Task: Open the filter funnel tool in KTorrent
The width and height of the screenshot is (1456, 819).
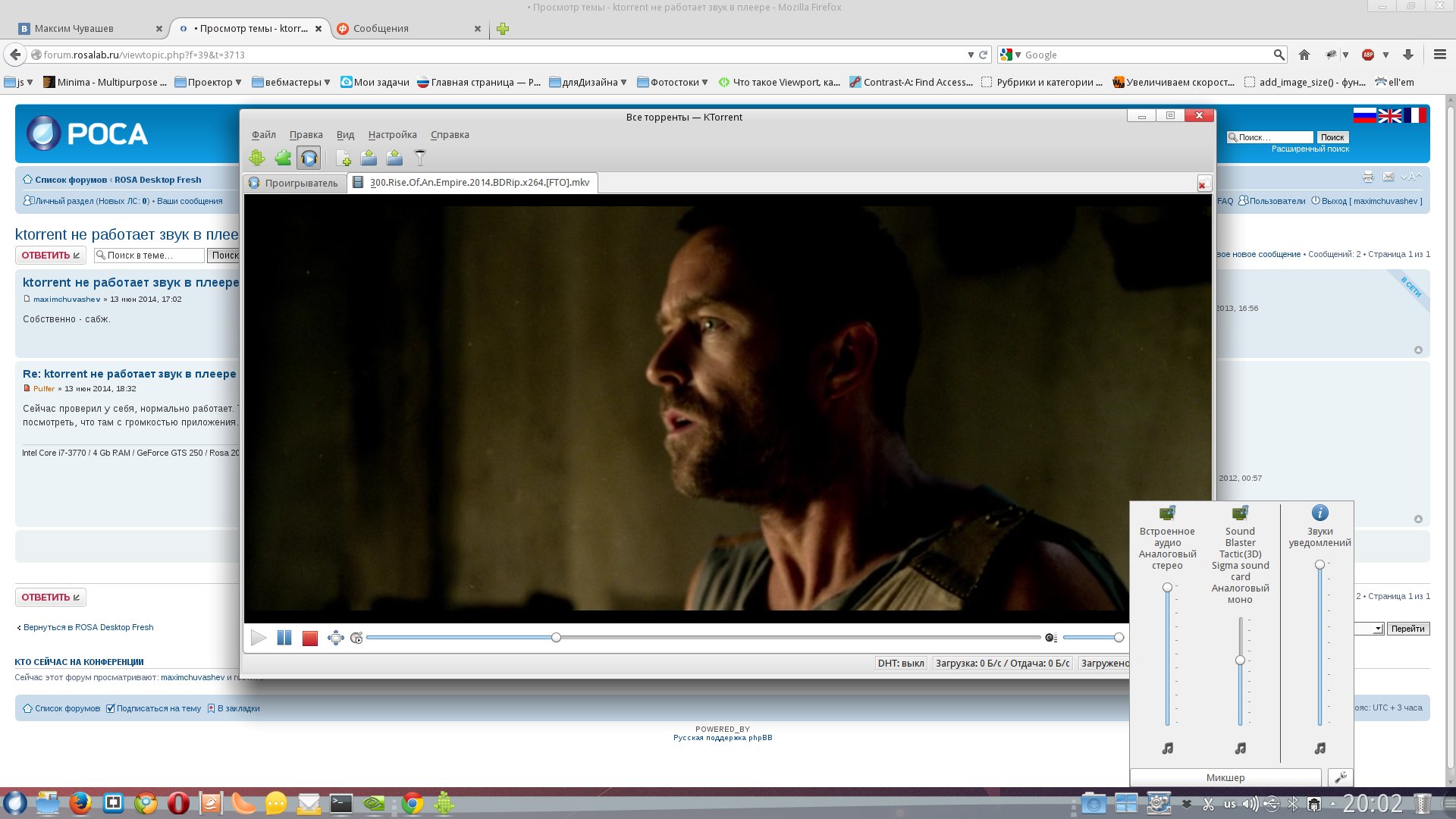Action: (420, 158)
